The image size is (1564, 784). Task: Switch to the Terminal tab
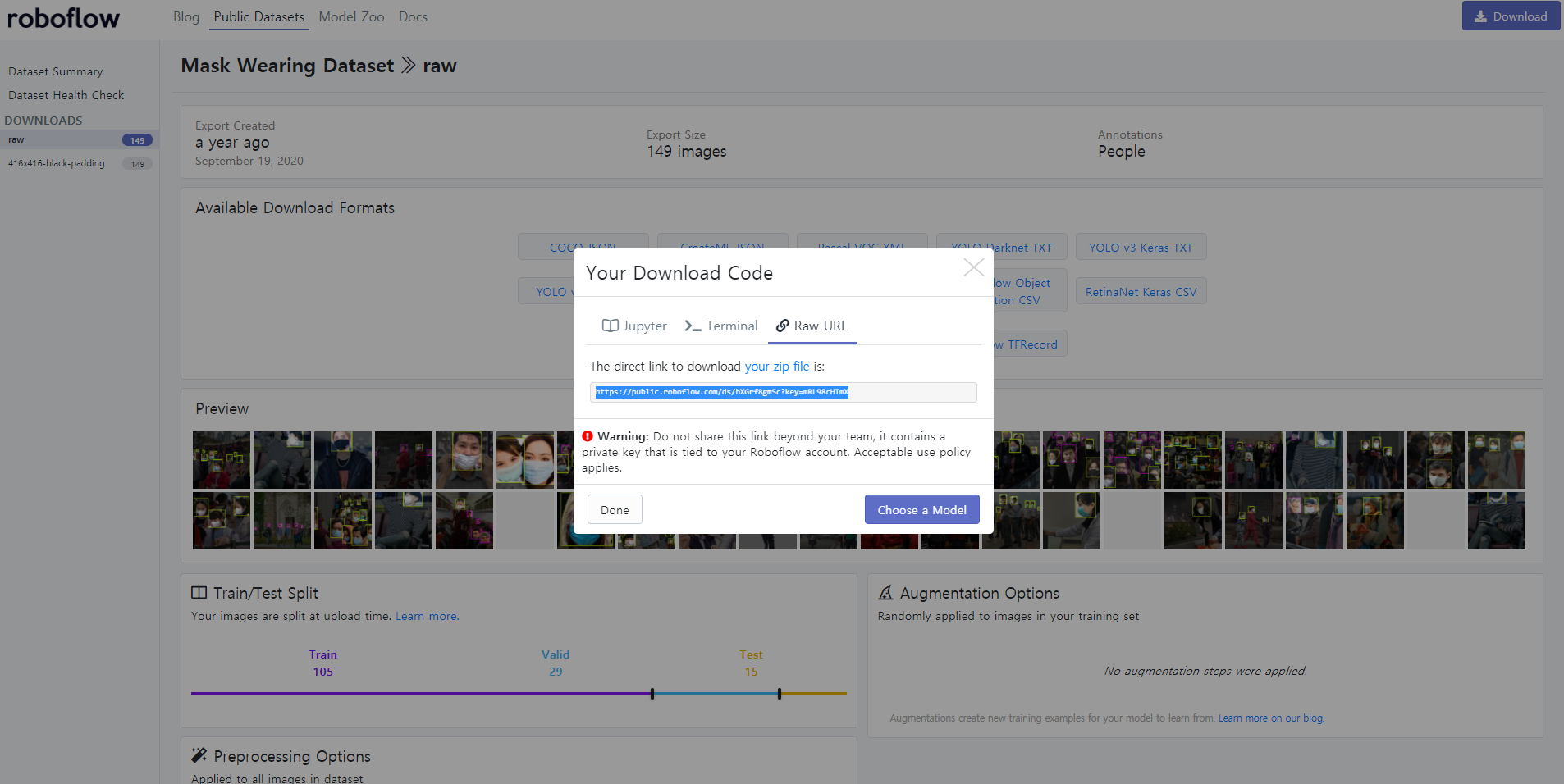[x=721, y=326]
